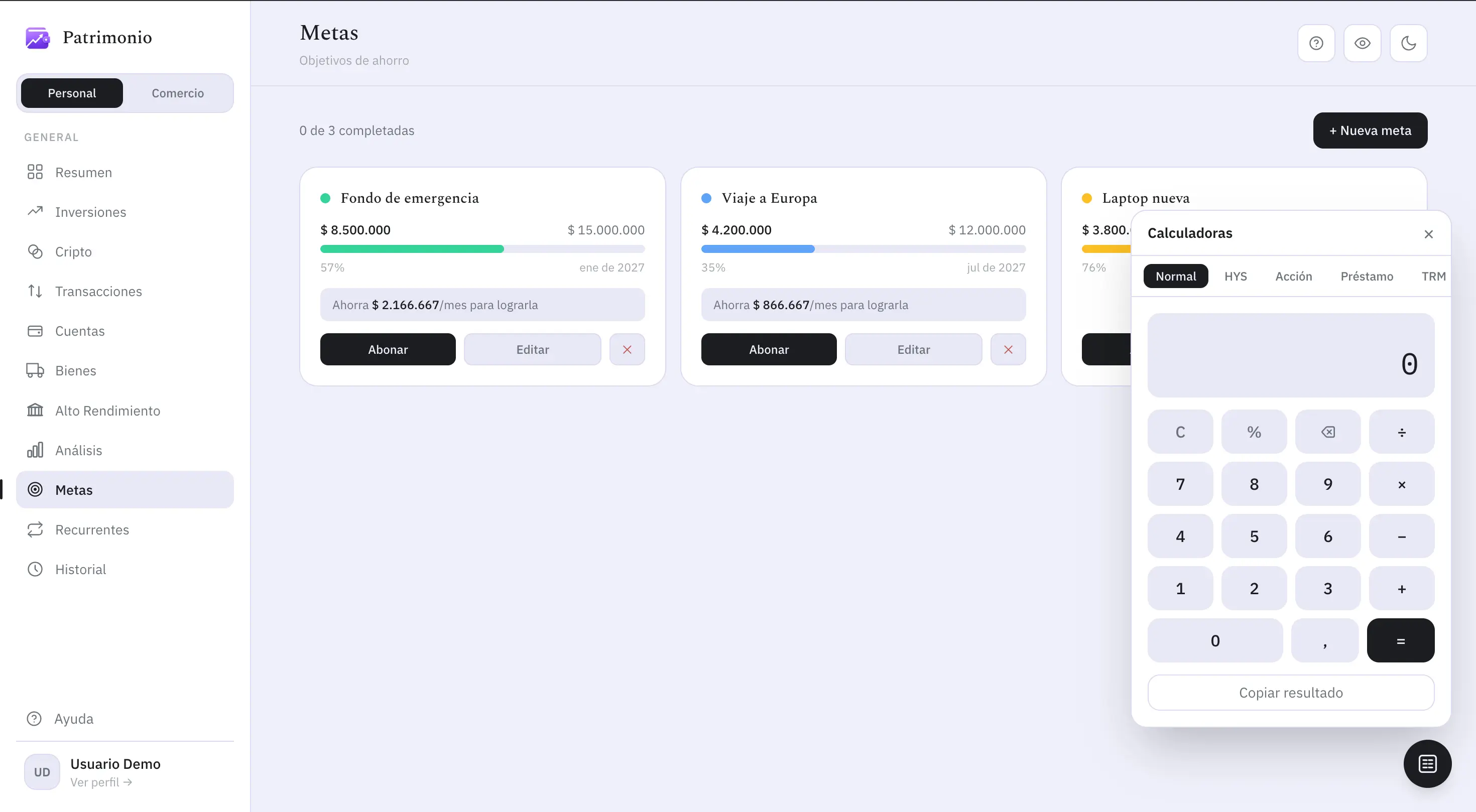Open the Cripto section
The image size is (1476, 812).
pyautogui.click(x=125, y=251)
